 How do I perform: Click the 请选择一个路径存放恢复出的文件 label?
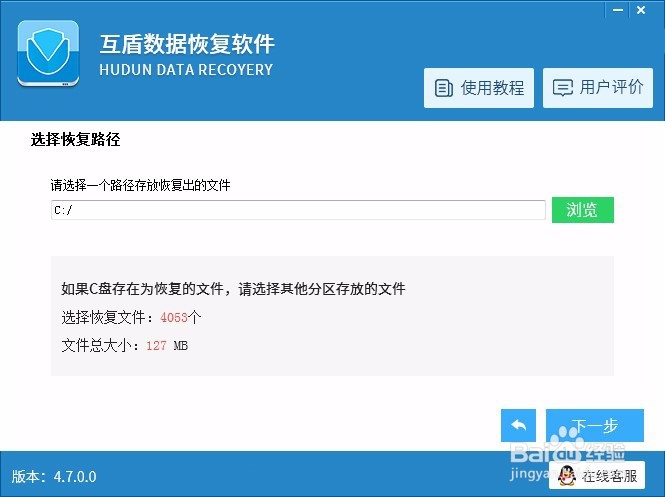coord(140,185)
